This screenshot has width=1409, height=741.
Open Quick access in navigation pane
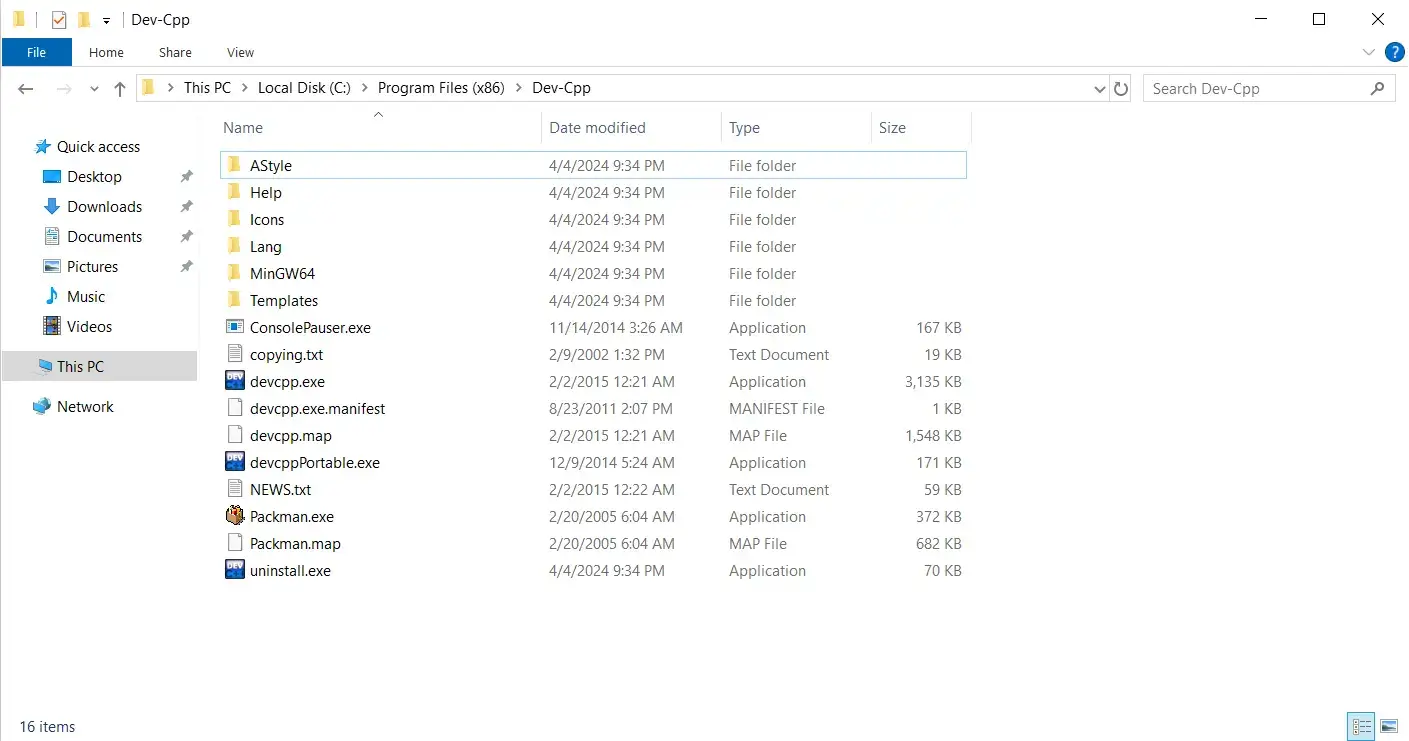click(x=98, y=146)
